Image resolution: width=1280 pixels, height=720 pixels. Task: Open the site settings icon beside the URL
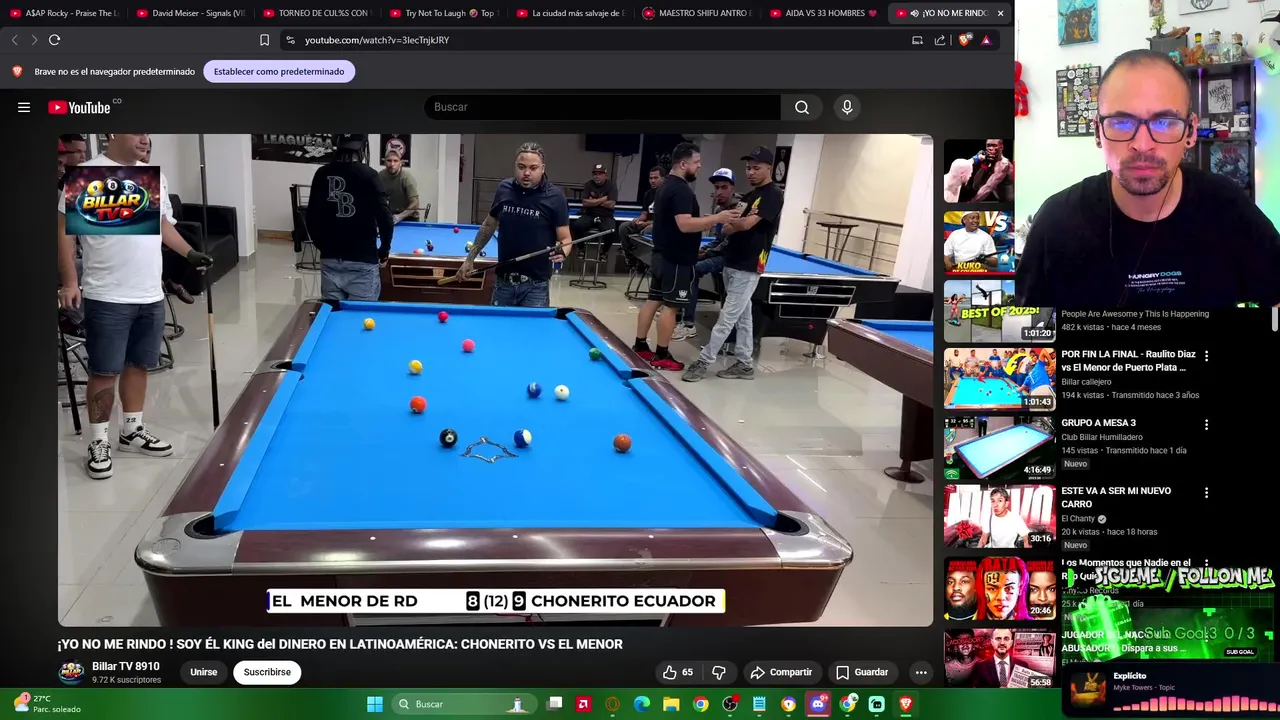pyautogui.click(x=290, y=40)
